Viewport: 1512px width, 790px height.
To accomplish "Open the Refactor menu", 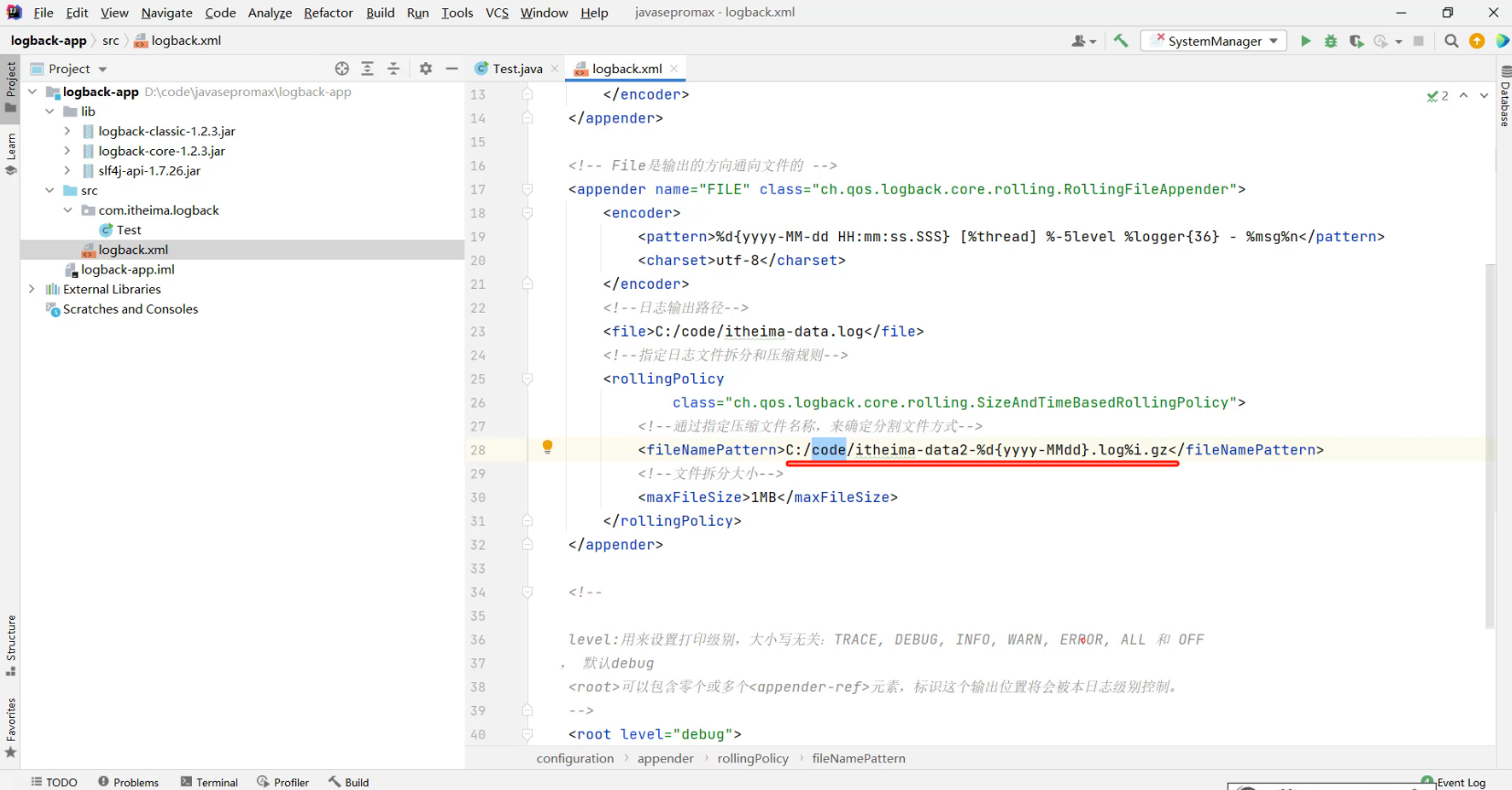I will click(328, 13).
